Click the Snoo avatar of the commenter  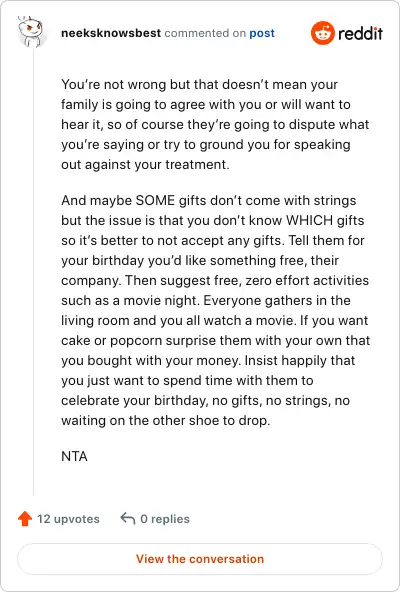click(x=31, y=32)
